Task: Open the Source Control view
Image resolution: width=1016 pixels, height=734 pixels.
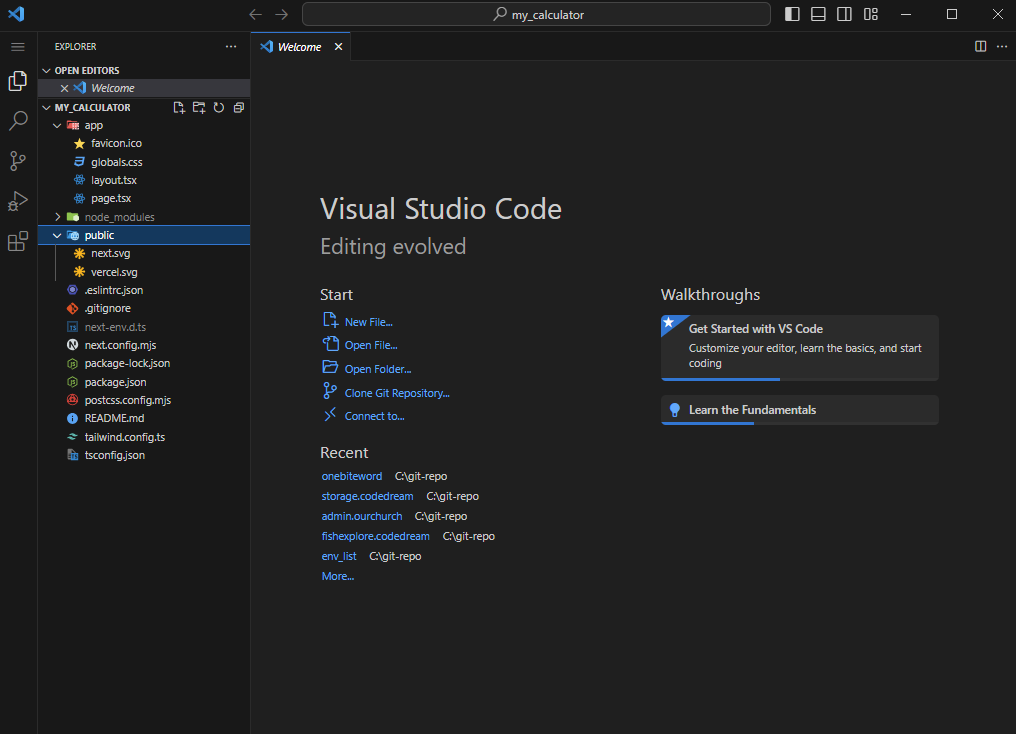Action: (x=18, y=161)
